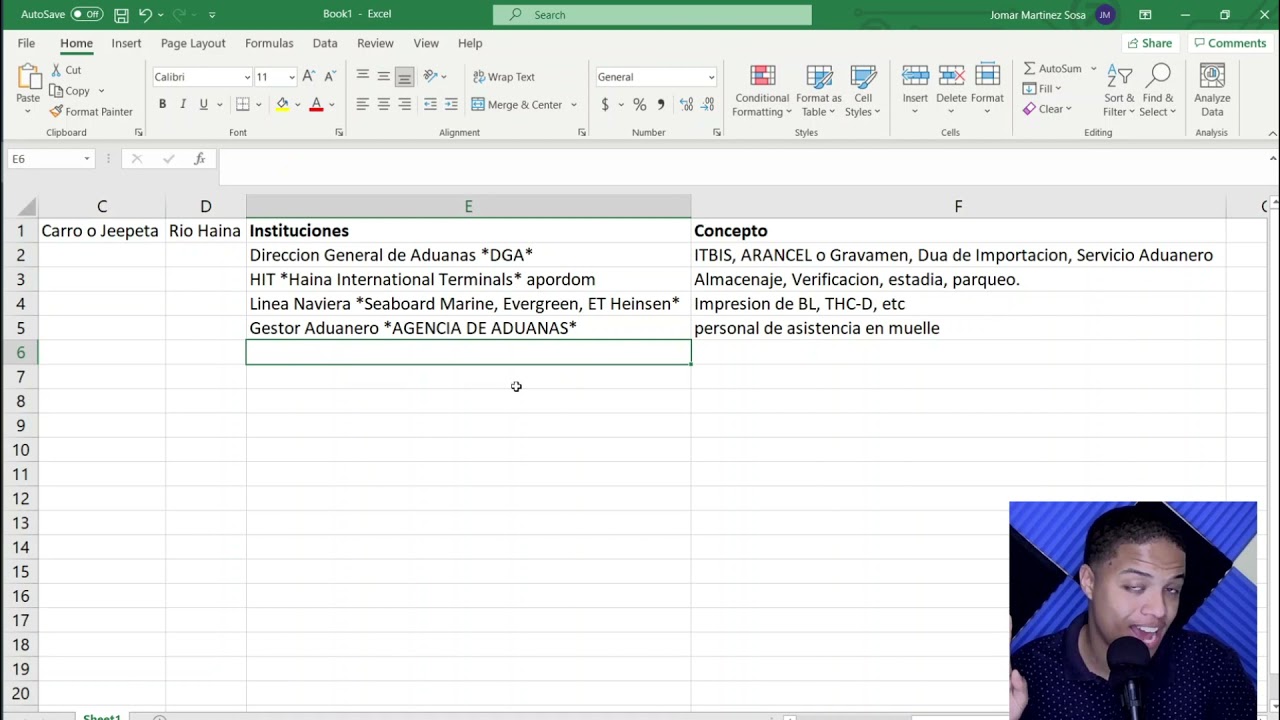Viewport: 1280px width, 720px height.
Task: Open the Cell Styles gallery
Action: coord(863,92)
